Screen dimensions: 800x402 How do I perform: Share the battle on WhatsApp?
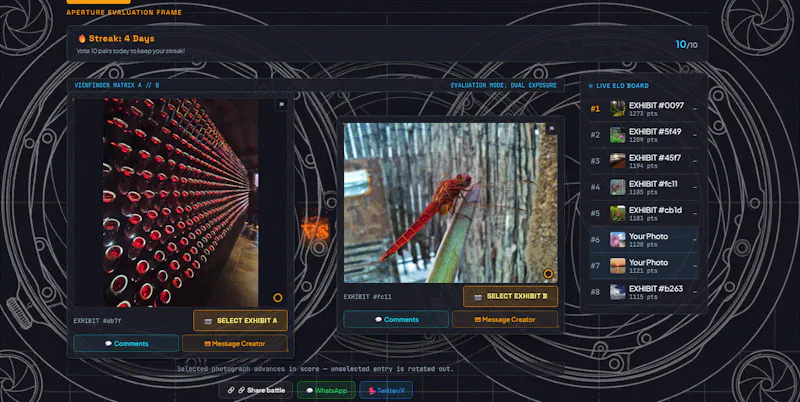pos(326,391)
